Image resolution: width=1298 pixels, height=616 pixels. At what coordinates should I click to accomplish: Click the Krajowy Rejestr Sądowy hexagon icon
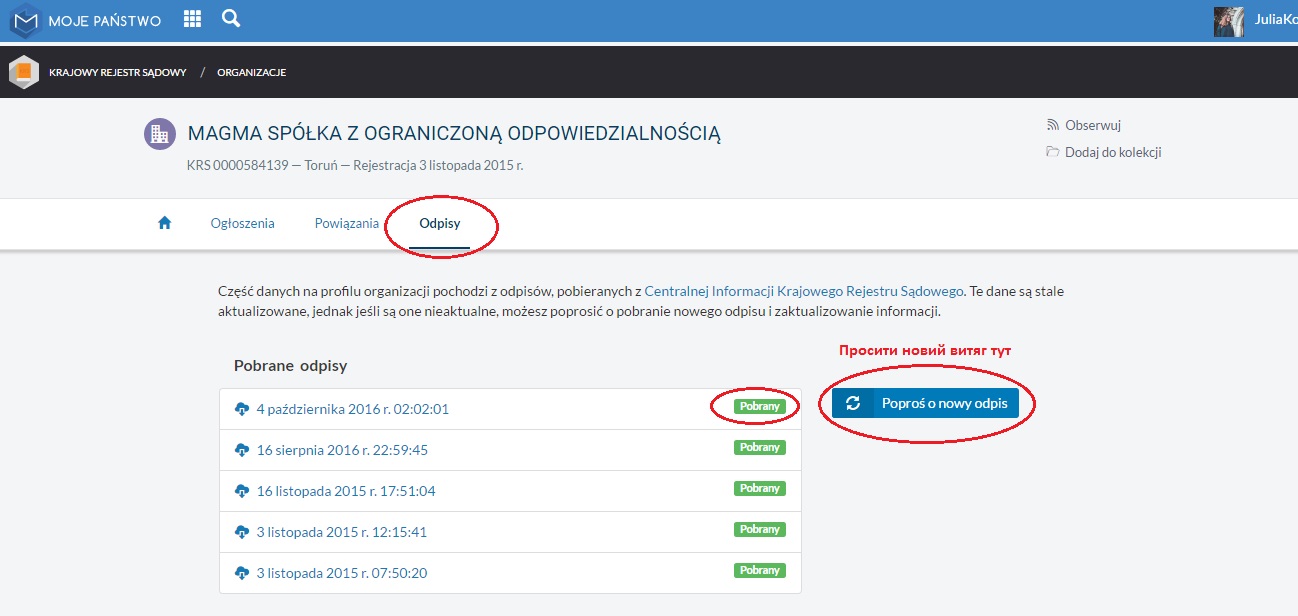pos(24,72)
